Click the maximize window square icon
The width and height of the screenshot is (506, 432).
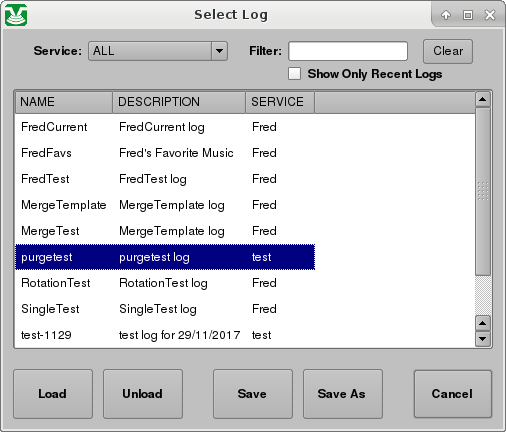point(468,15)
